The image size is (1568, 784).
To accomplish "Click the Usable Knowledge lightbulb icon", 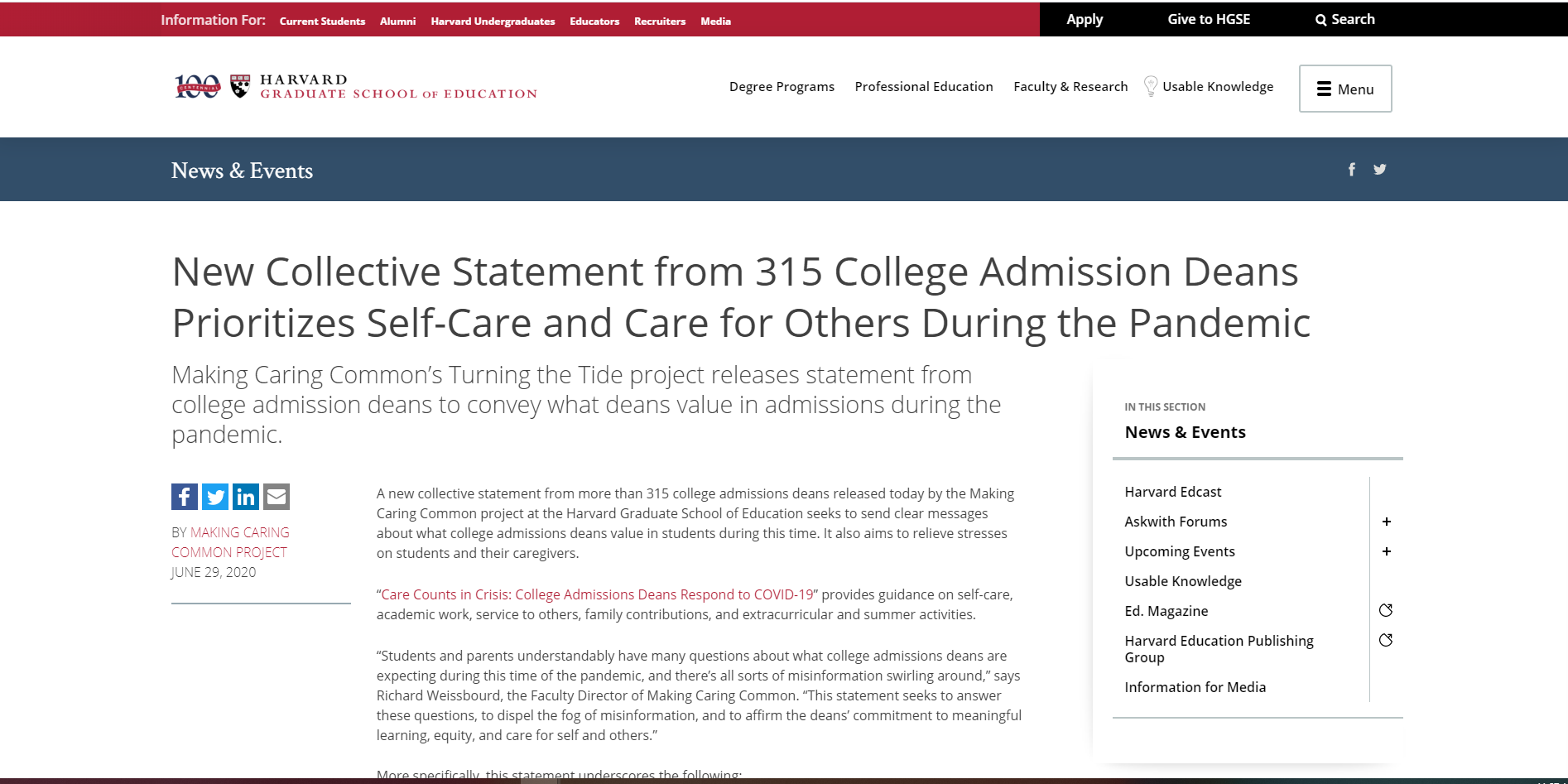I will click(x=1150, y=85).
